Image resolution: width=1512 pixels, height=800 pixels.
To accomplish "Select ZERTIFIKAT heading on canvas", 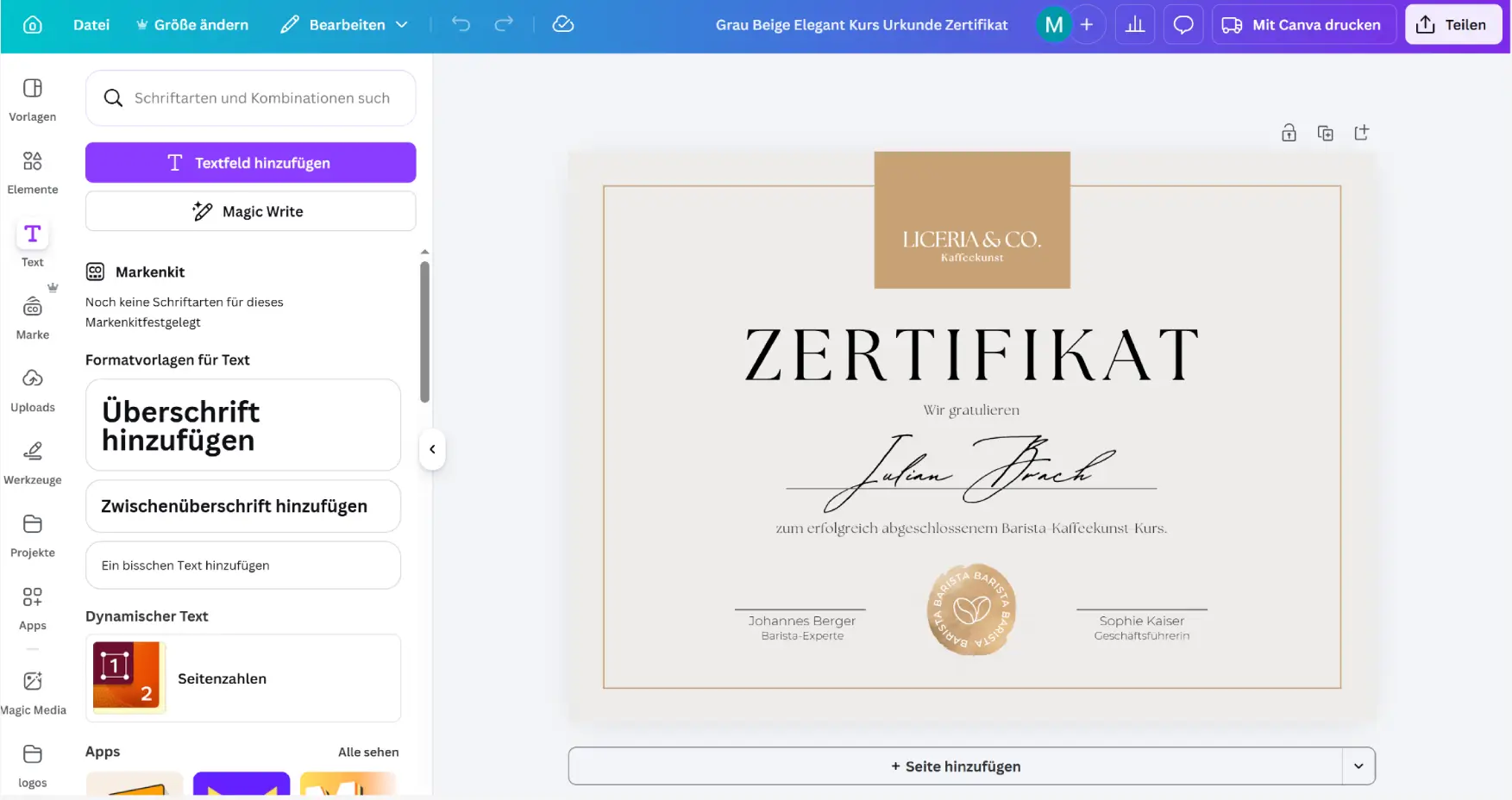I will [972, 354].
